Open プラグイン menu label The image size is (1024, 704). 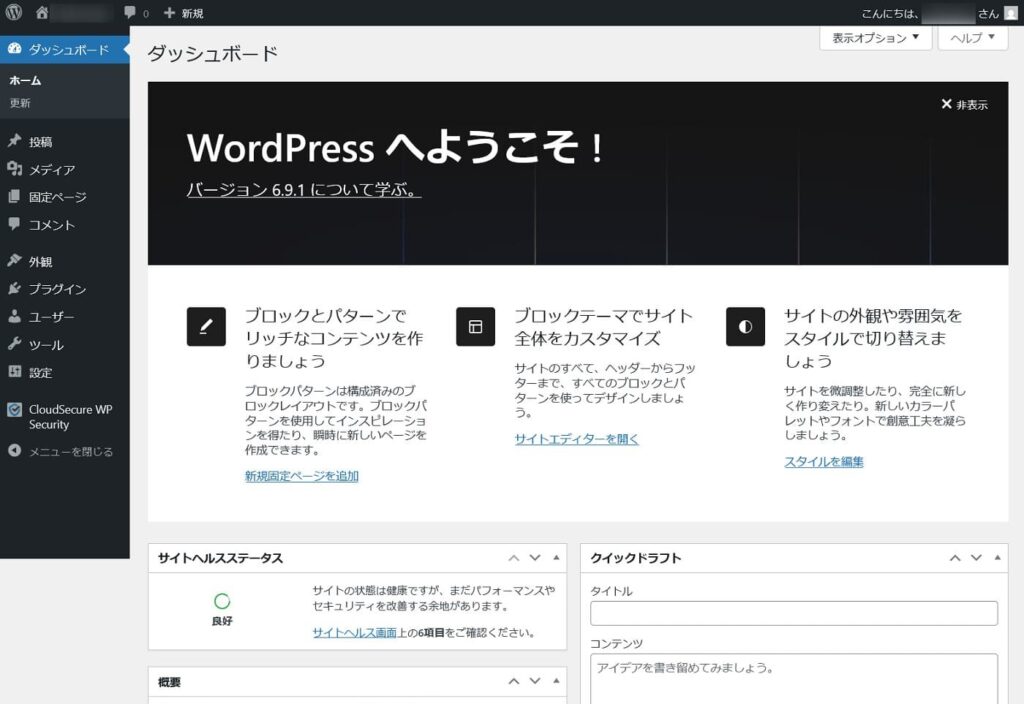57,289
